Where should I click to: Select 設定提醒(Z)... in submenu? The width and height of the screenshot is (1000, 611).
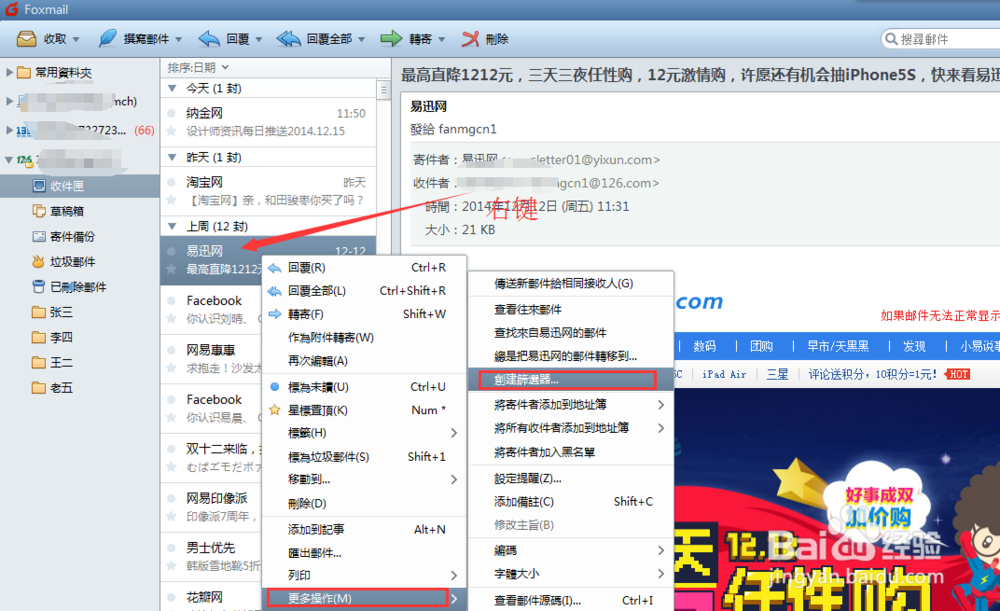(571, 478)
